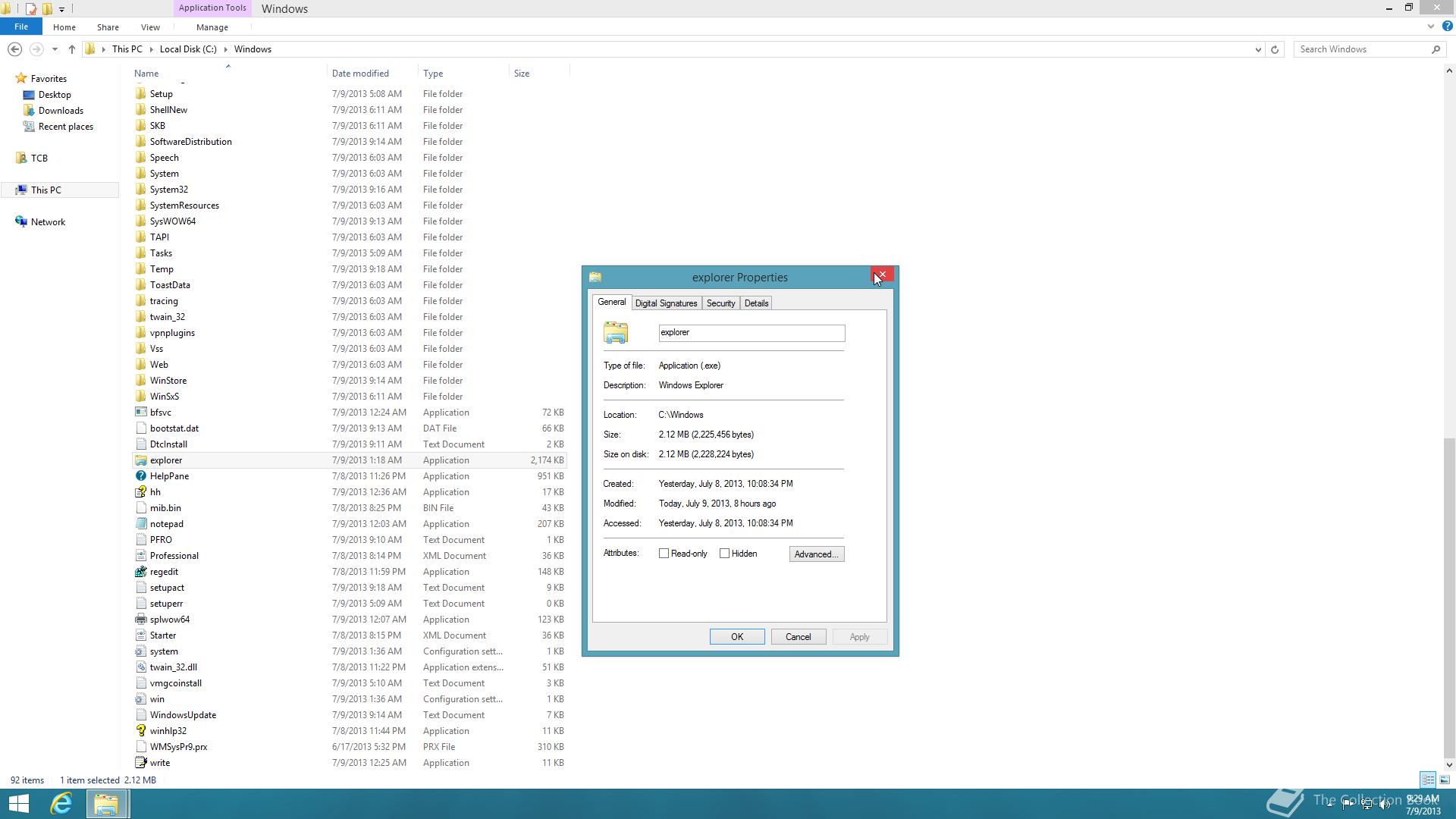Open Help question mark icon
1456x819 pixels.
(x=1447, y=27)
